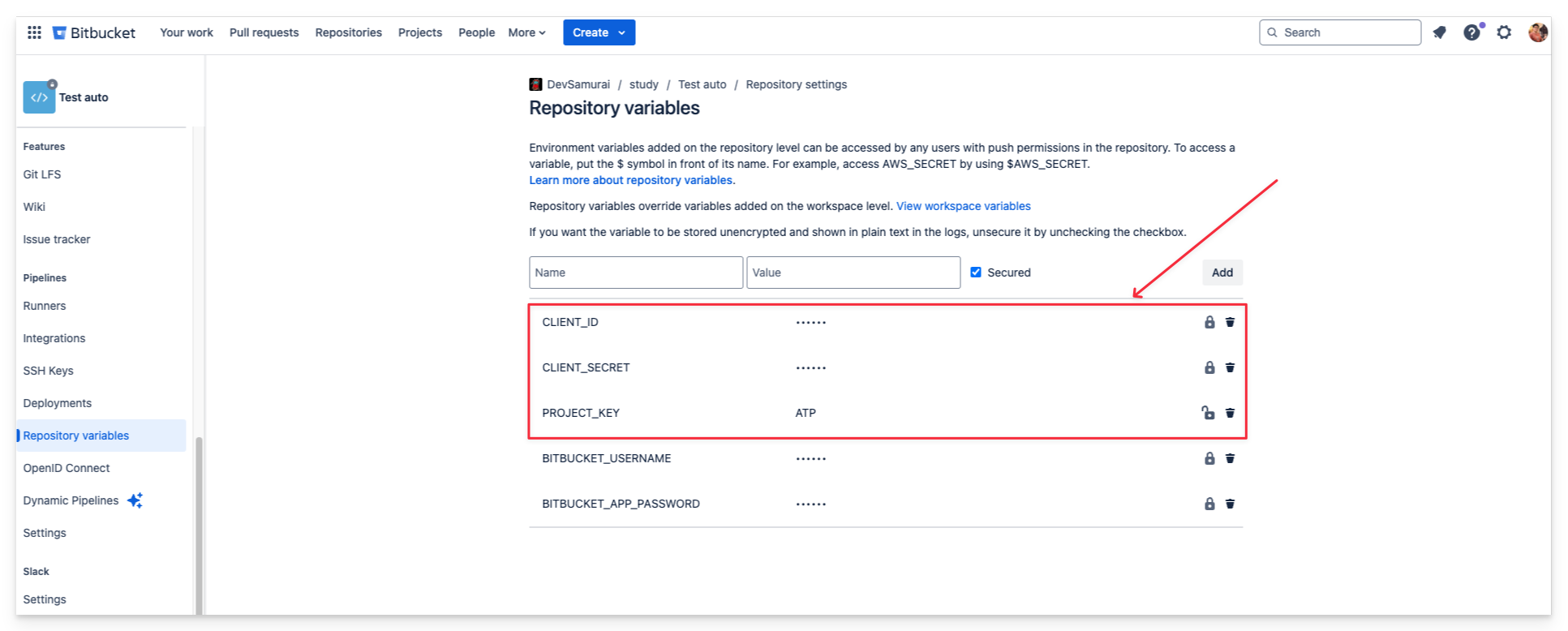Click Repository settings breadcrumb link
1568x631 pixels.
pyautogui.click(x=796, y=84)
